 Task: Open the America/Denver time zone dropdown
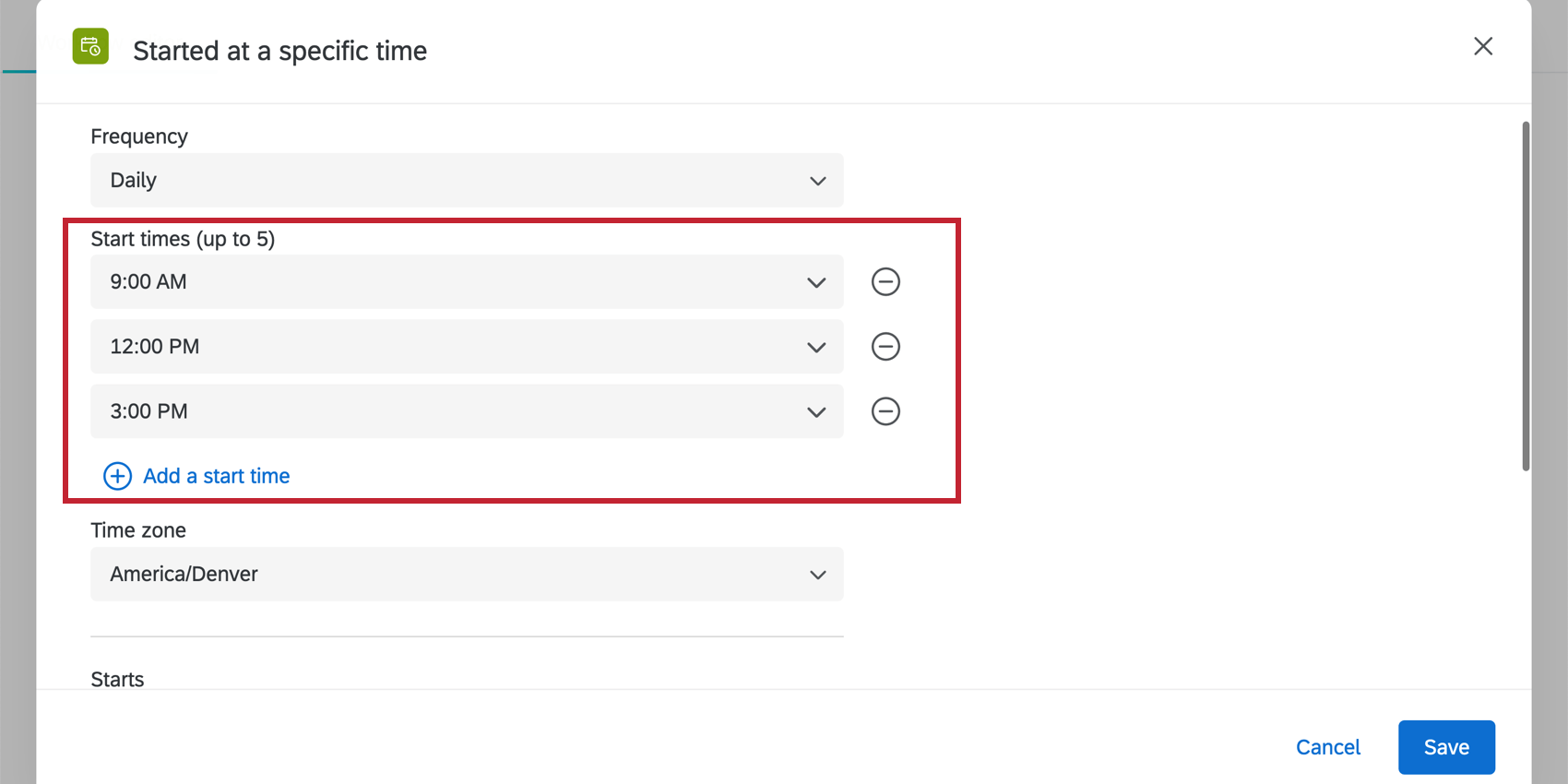(466, 574)
